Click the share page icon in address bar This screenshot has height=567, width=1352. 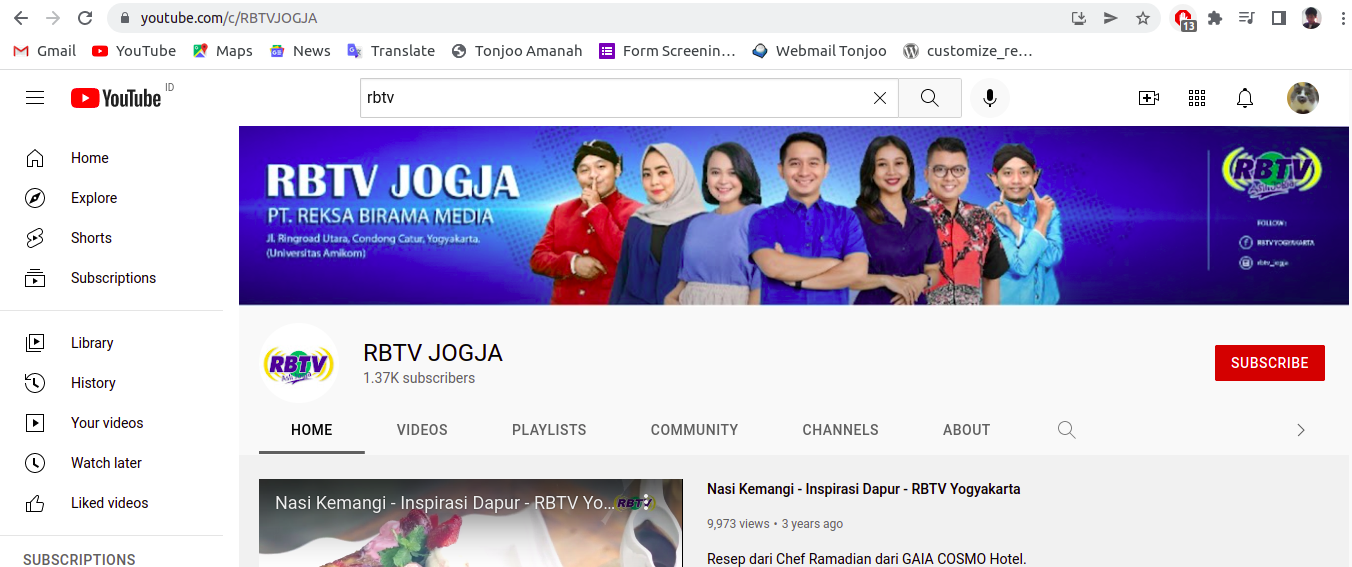[x=1110, y=18]
